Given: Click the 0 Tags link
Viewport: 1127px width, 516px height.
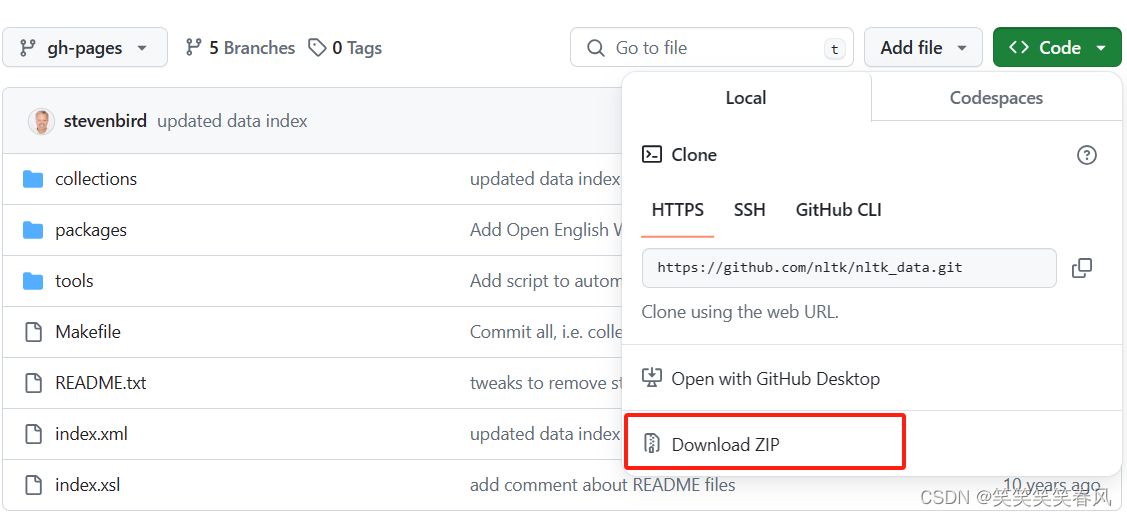Looking at the screenshot, I should tap(345, 47).
